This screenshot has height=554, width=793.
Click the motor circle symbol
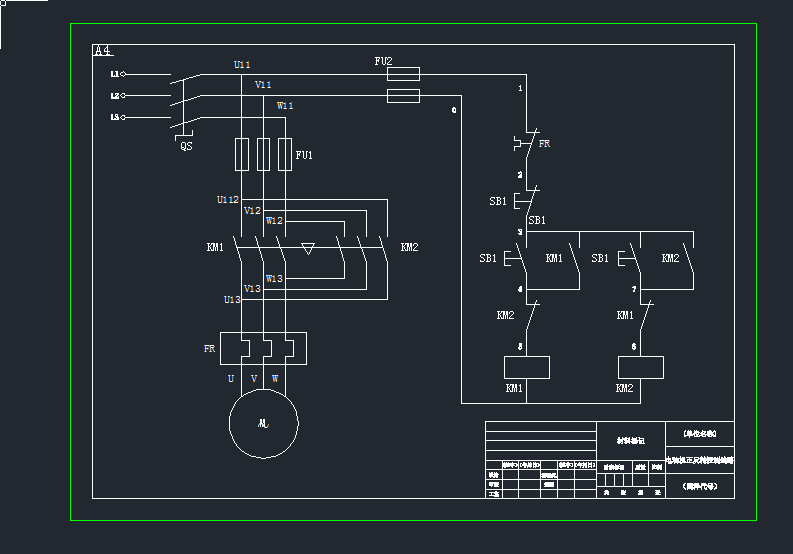[x=264, y=423]
